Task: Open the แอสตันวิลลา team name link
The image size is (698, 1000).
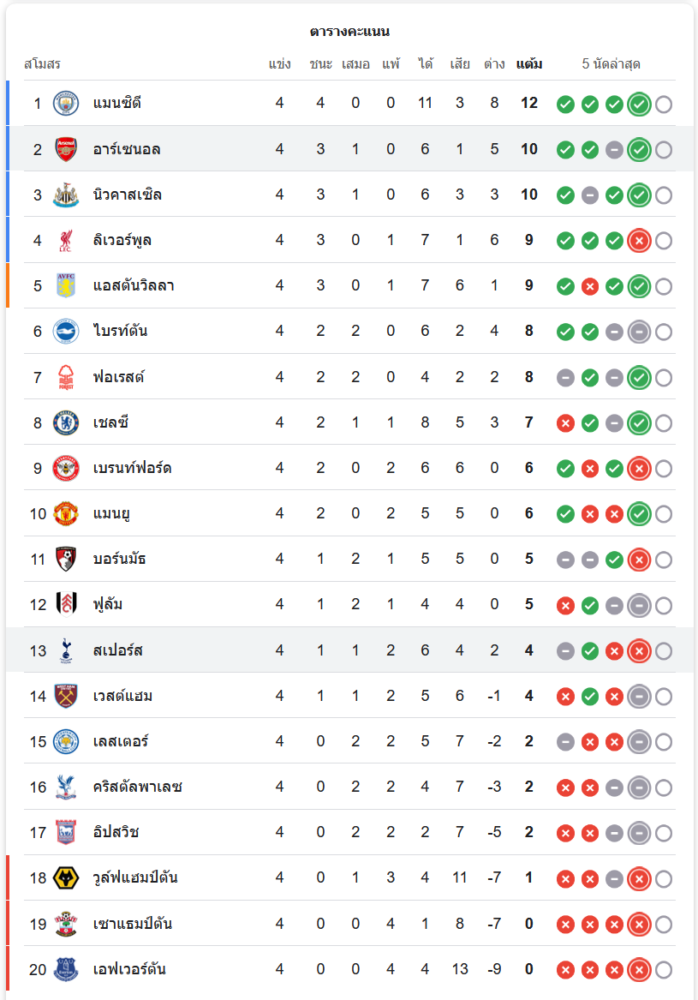Action: pyautogui.click(x=134, y=286)
